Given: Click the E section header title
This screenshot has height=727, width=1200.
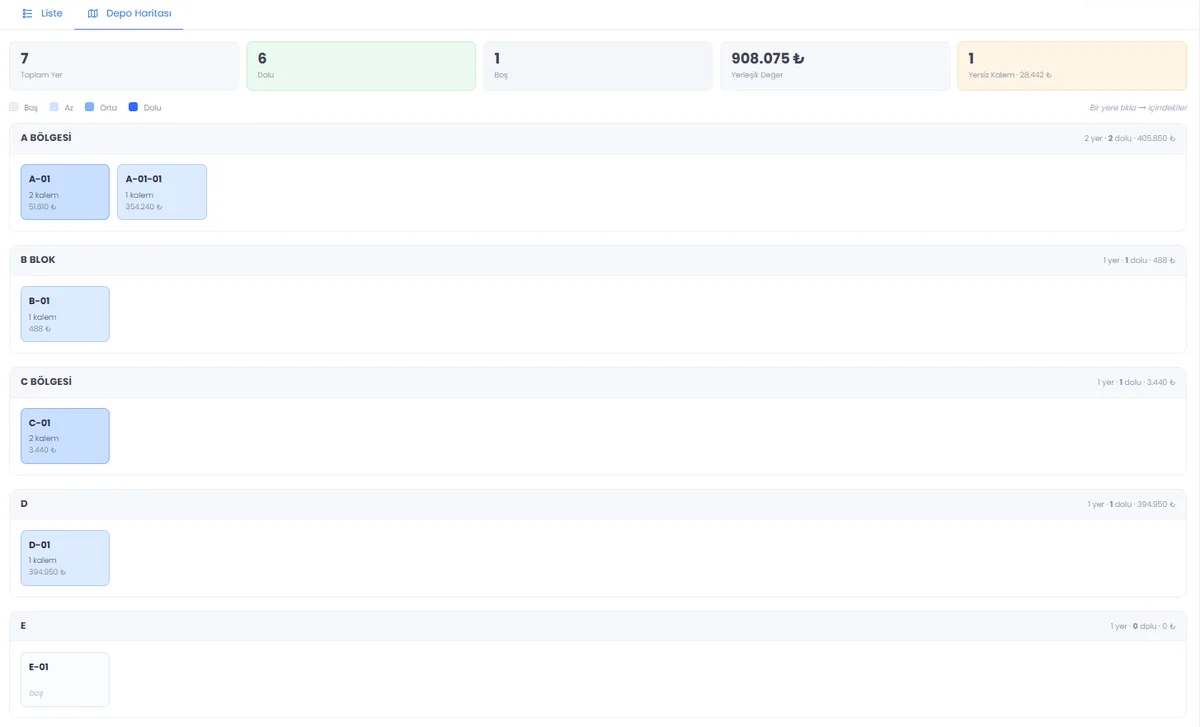Looking at the screenshot, I should click(24, 626).
